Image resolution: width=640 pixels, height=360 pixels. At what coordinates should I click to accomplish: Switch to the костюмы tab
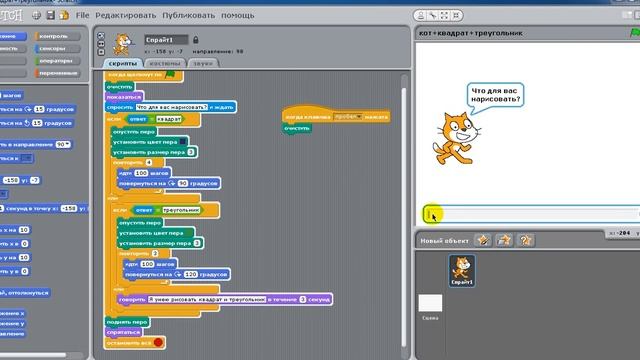click(x=164, y=63)
